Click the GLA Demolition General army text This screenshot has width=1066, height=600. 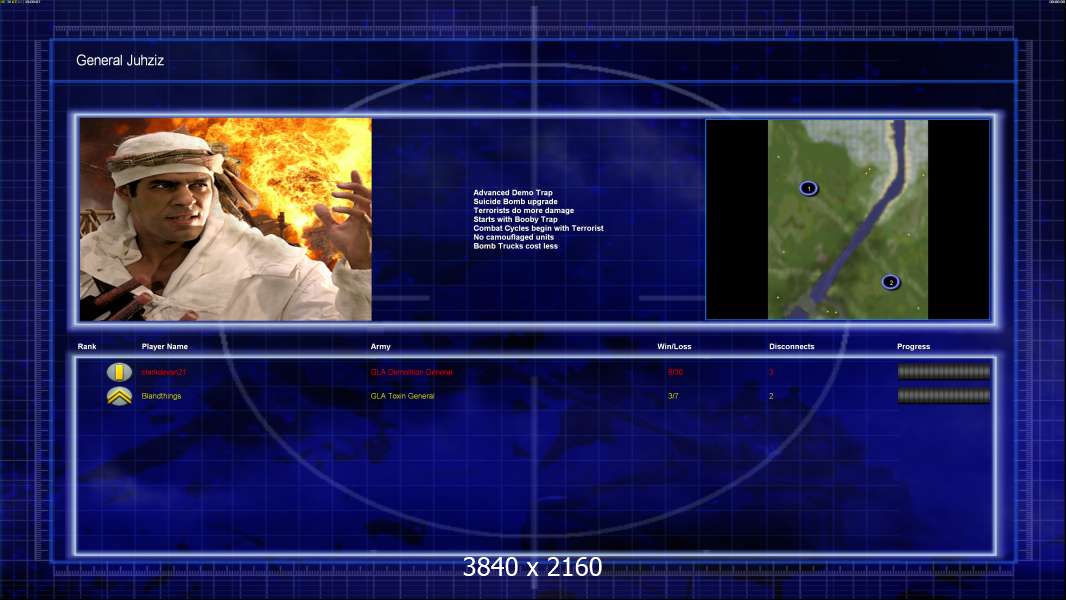tap(411, 372)
